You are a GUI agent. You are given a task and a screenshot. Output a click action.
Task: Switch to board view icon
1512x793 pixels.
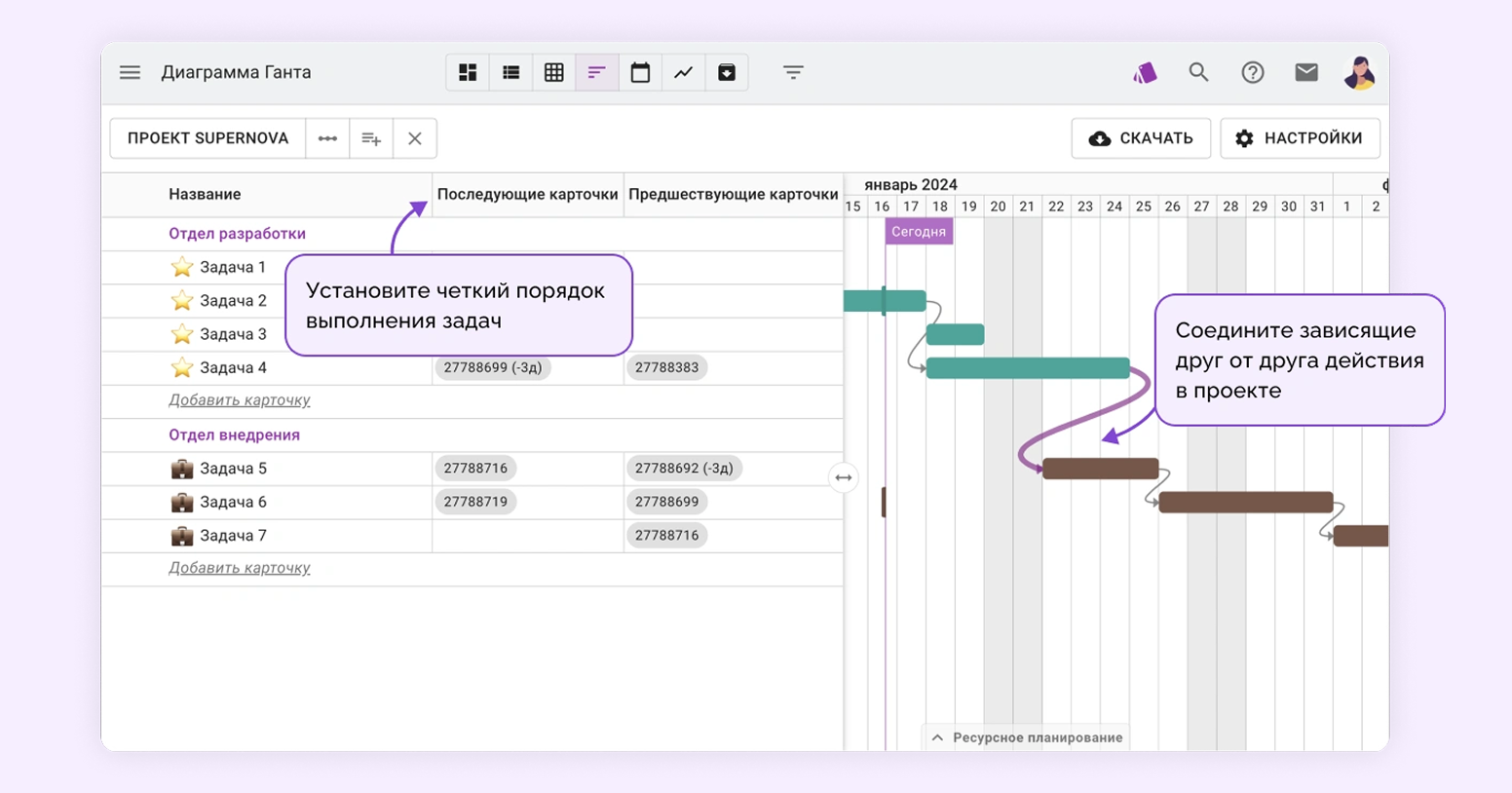[x=468, y=72]
